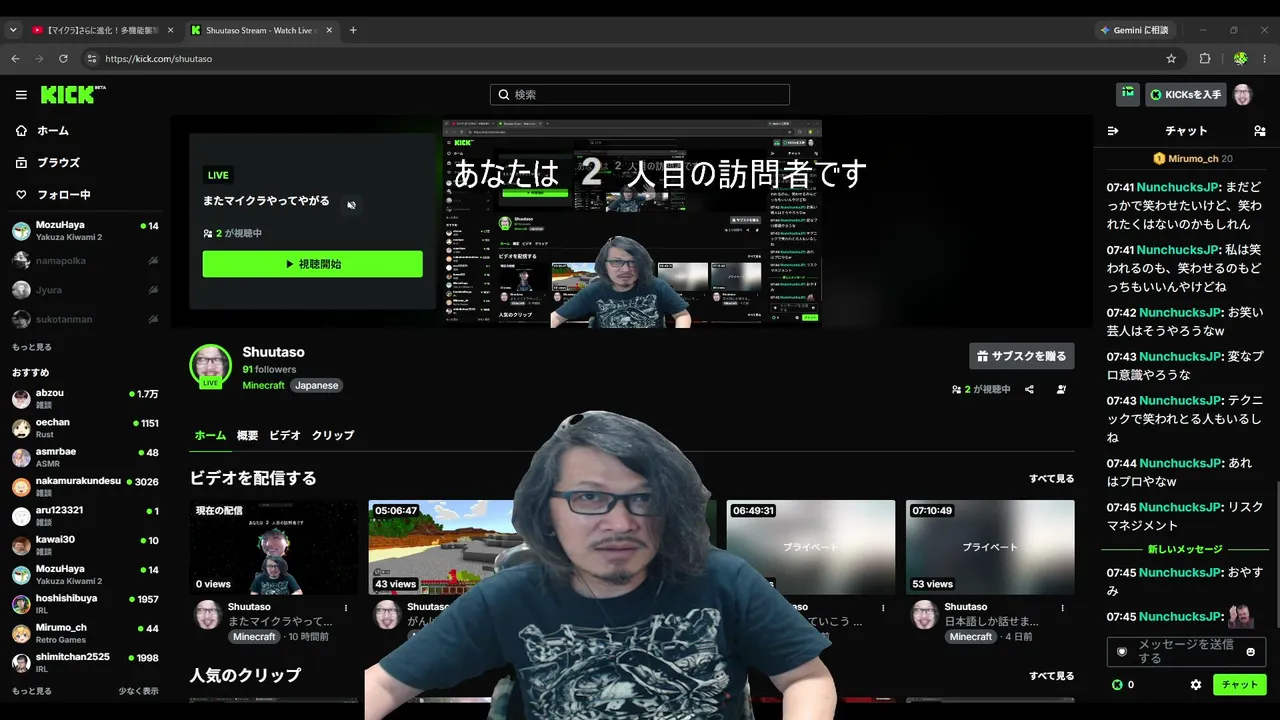The height and width of the screenshot is (720, 1280).
Task: Click the KICKsを入手 button
Action: tap(1186, 95)
